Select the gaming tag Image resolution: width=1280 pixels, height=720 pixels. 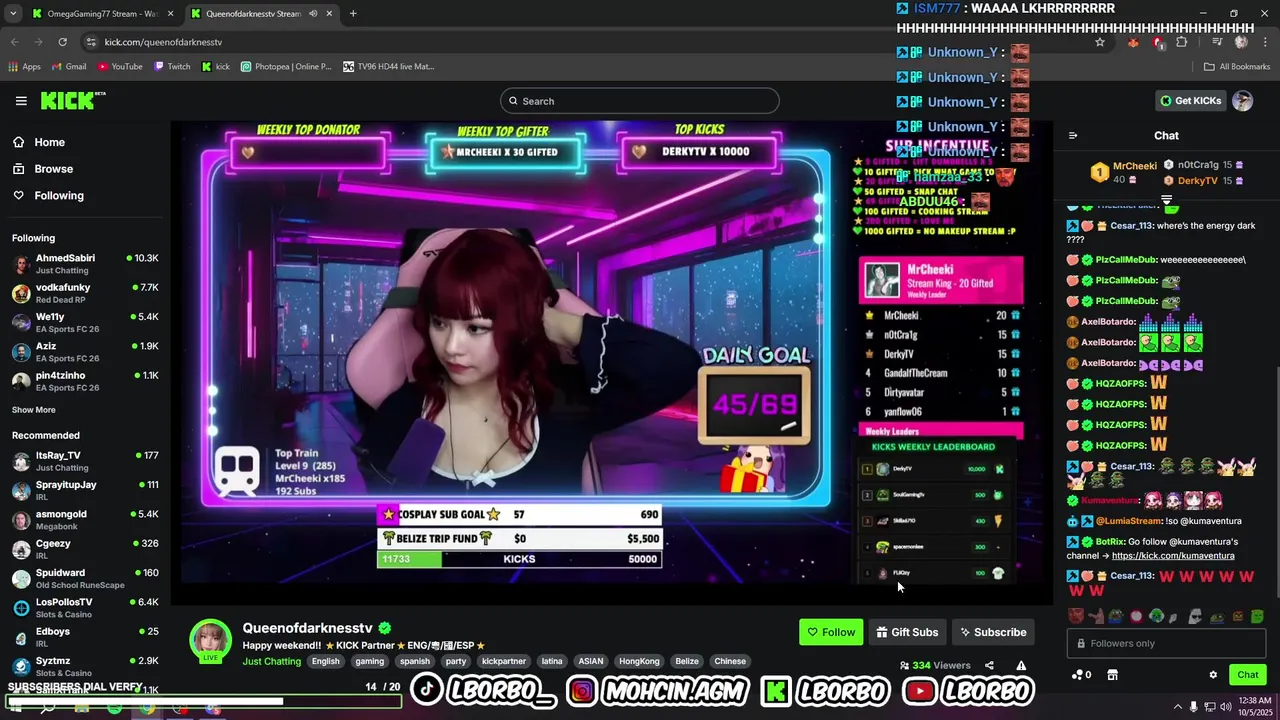click(369, 661)
